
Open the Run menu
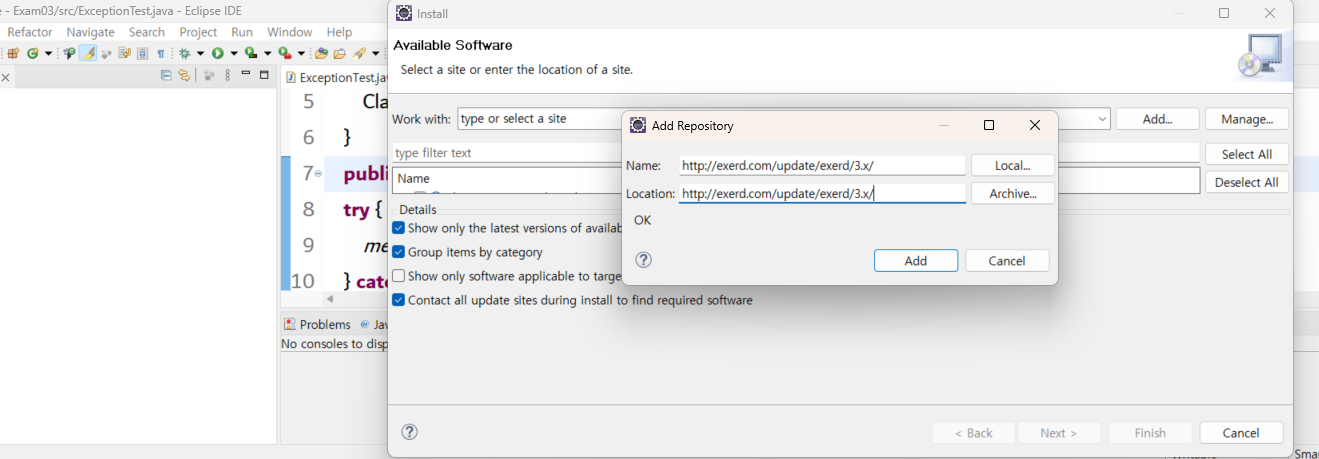point(242,32)
